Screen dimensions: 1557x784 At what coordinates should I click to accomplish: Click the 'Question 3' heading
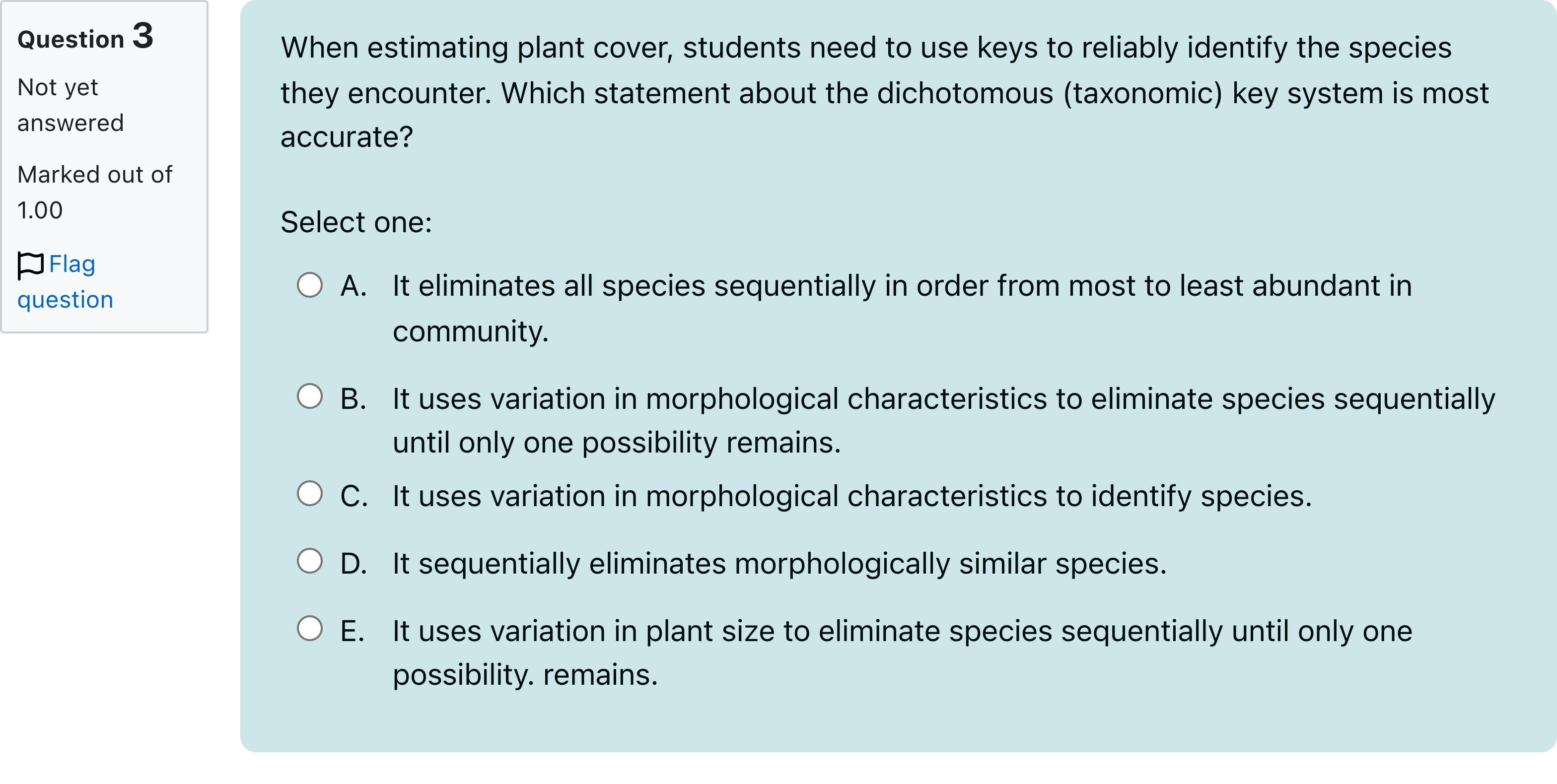click(x=85, y=37)
